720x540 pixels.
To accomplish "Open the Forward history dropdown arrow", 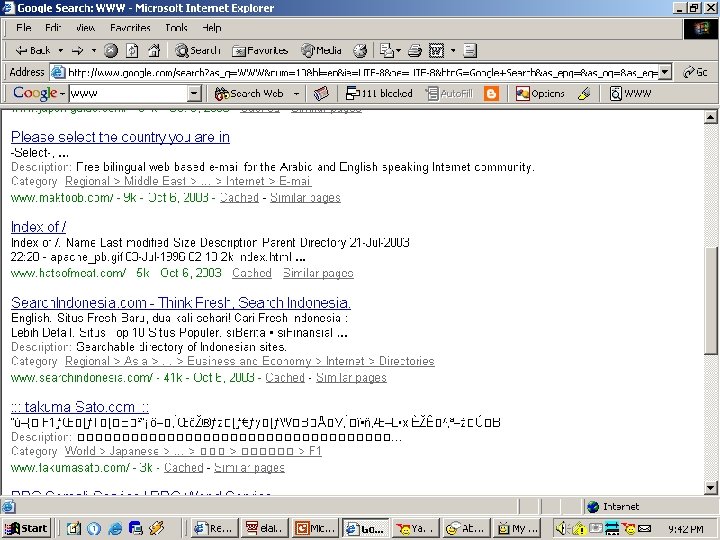I will 94,51.
